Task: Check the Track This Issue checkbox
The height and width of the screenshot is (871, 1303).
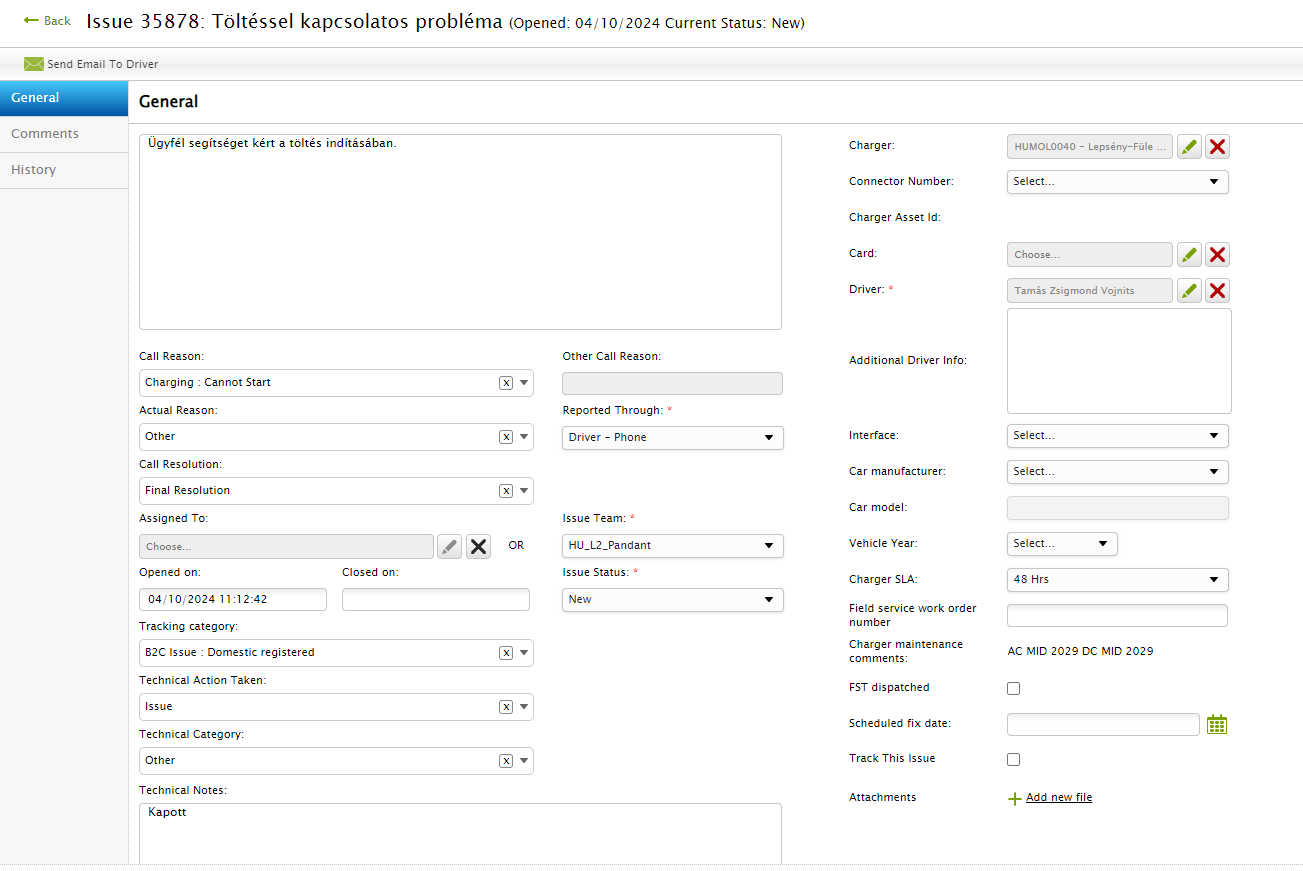Action: click(x=1014, y=759)
